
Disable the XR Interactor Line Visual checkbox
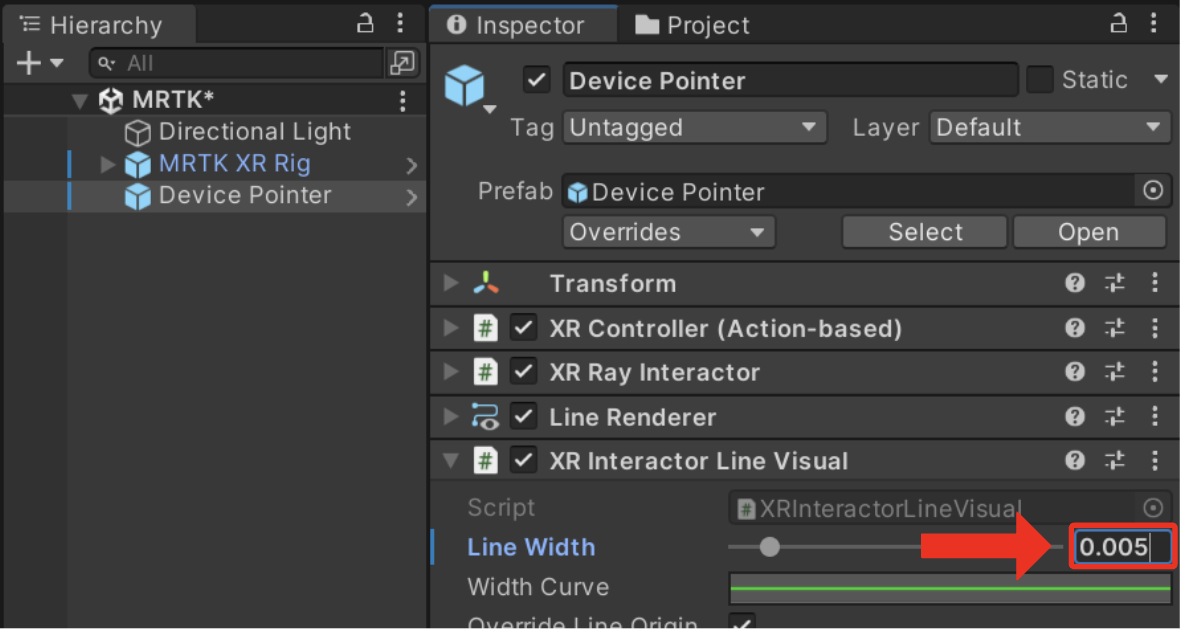click(x=523, y=460)
